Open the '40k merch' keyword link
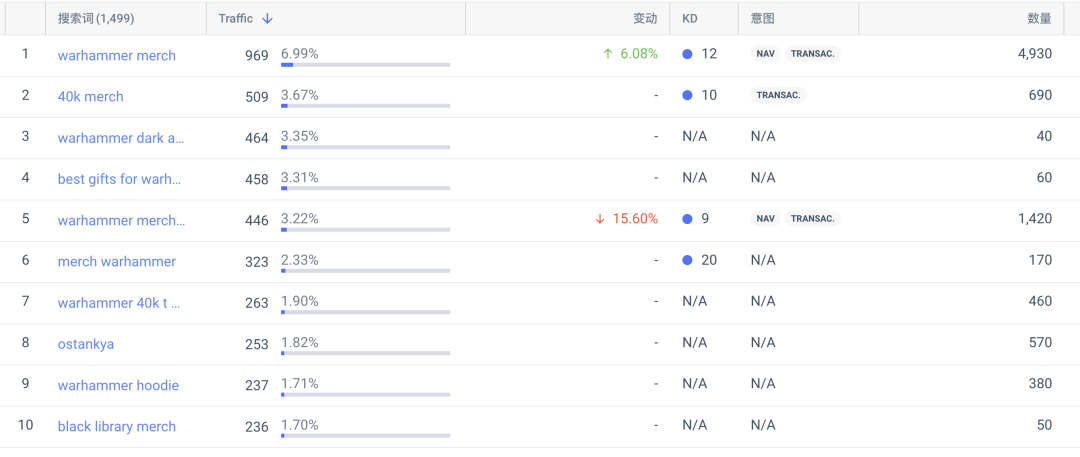The image size is (1080, 457). tap(90, 97)
